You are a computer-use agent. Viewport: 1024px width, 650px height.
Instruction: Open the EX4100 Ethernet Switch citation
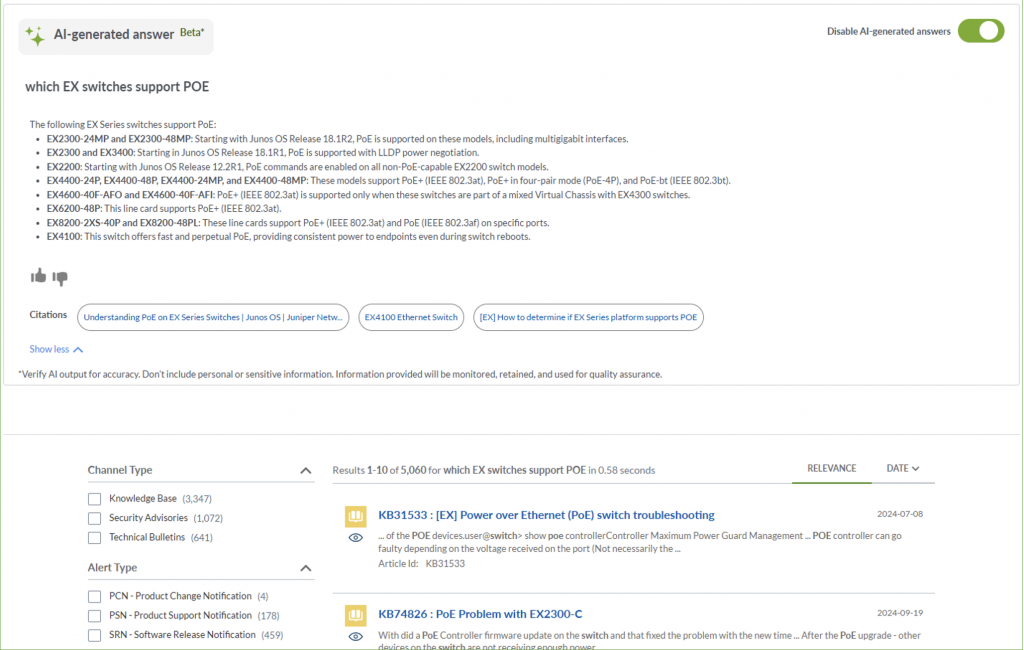tap(411, 317)
